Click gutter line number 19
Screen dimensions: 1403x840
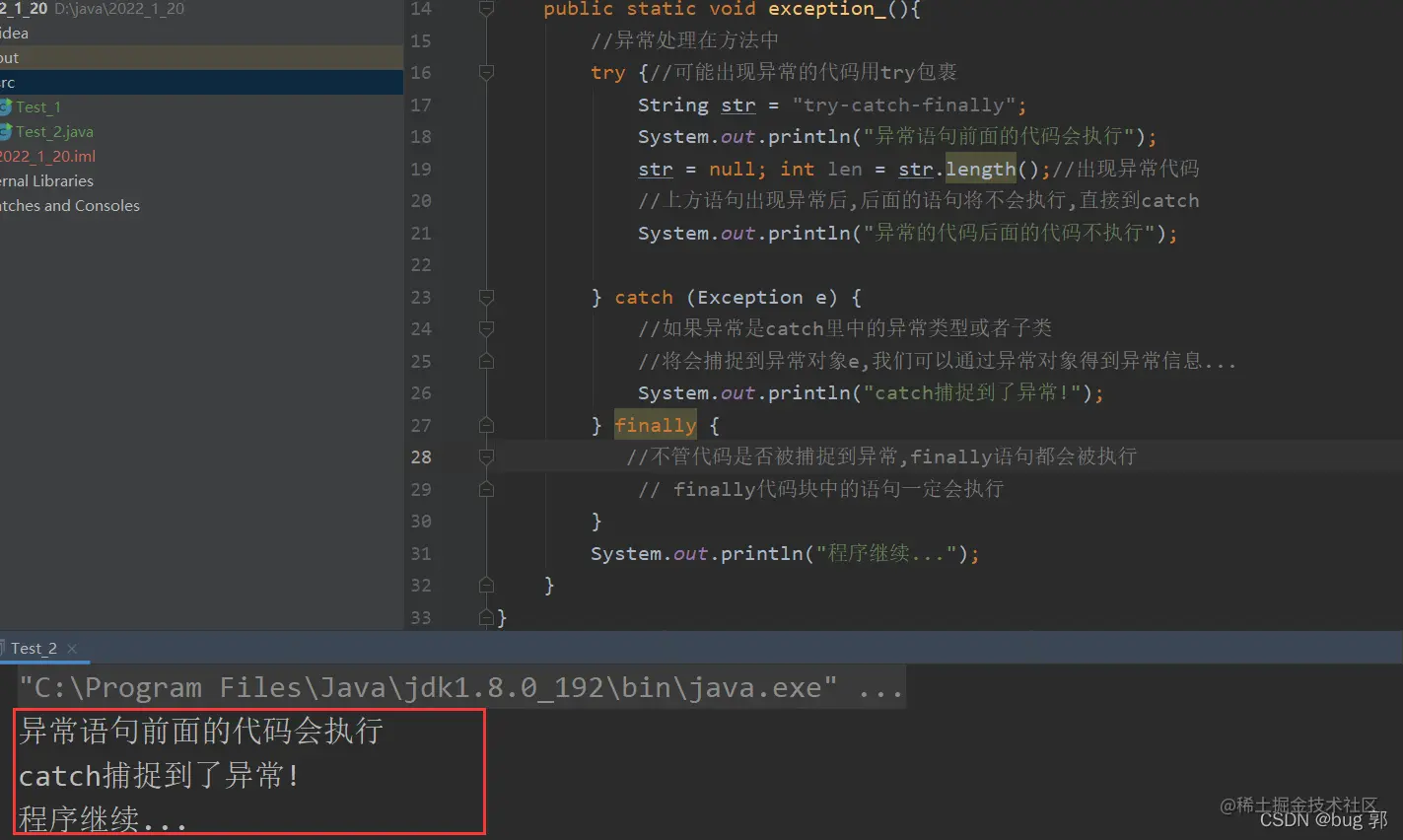pos(421,170)
